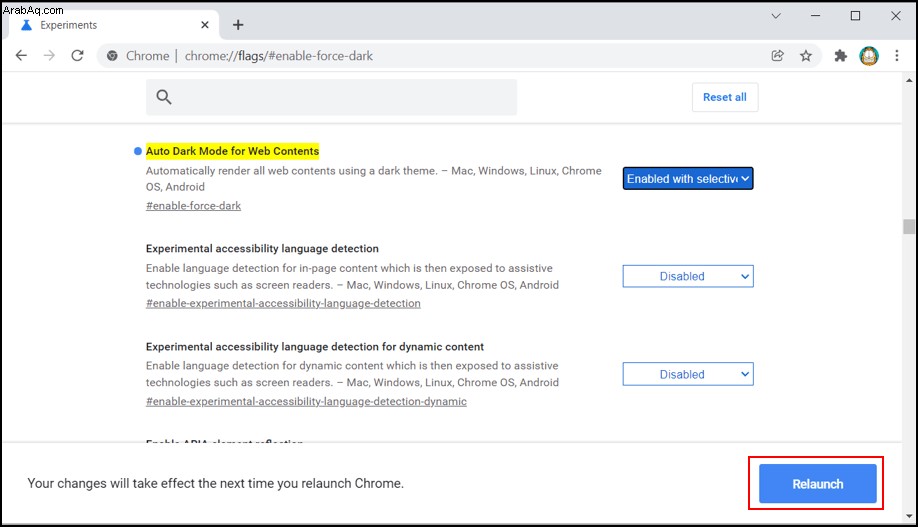The width and height of the screenshot is (918, 527).
Task: Click the Experimental accessibility language detection heading
Action: pyautogui.click(x=262, y=248)
